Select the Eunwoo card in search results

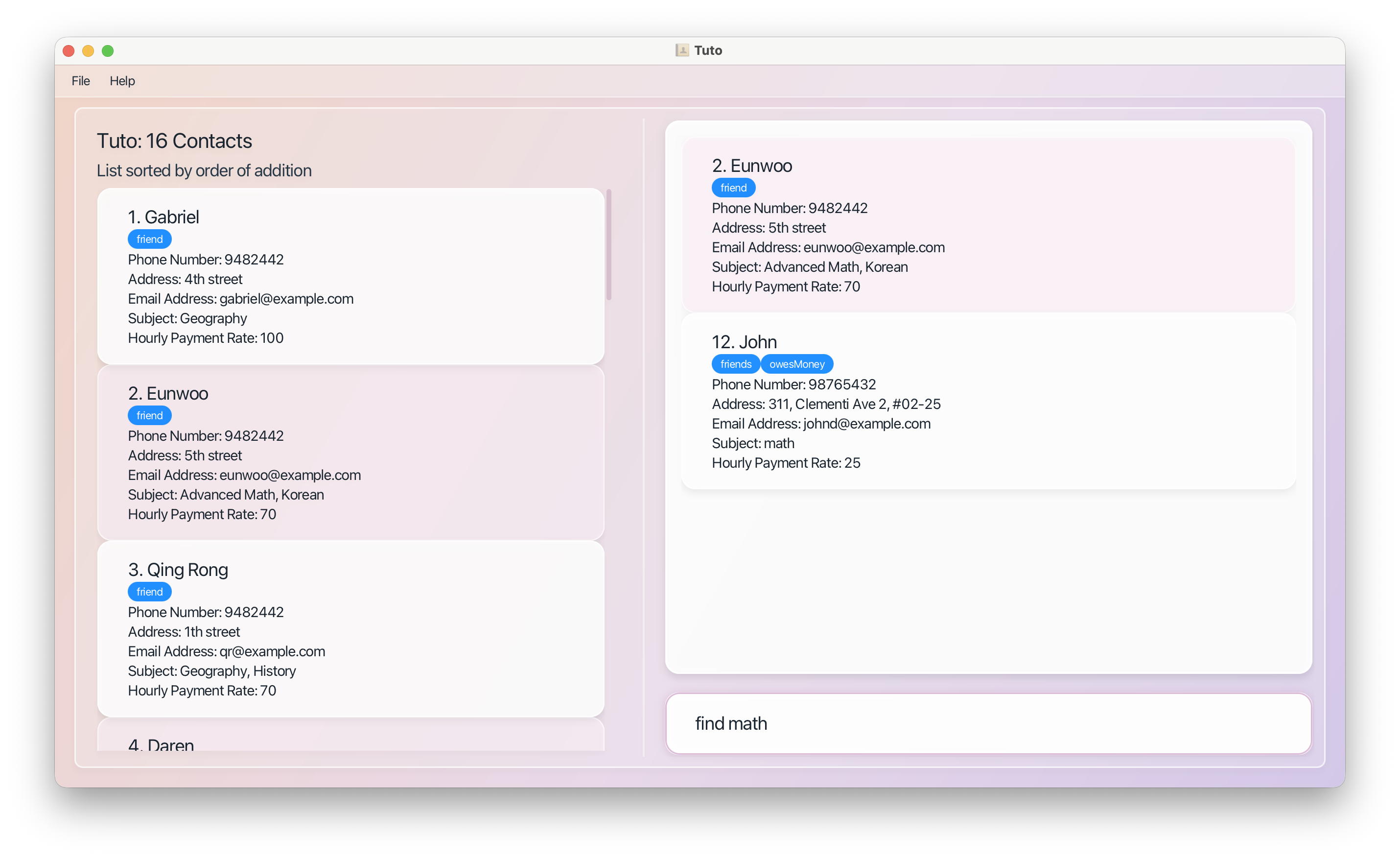pos(988,225)
